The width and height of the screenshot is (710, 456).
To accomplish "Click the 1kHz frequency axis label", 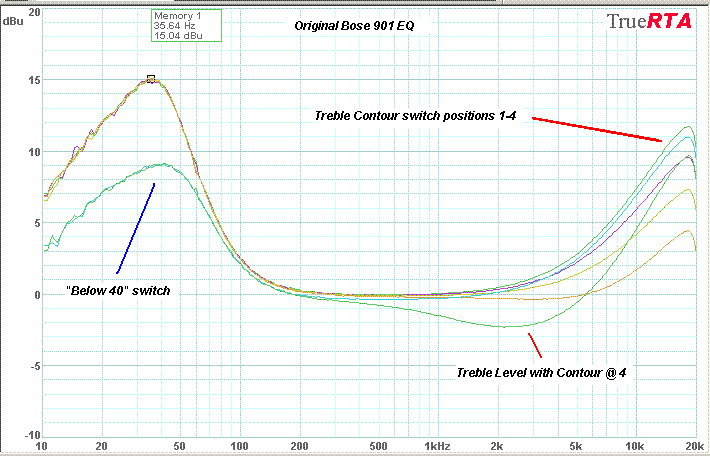I will [439, 446].
